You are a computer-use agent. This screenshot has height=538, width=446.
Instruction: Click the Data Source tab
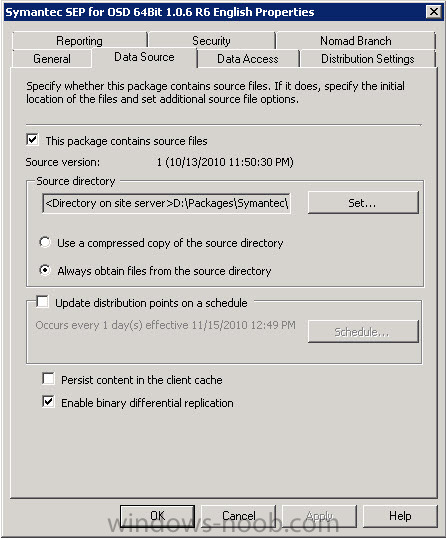tap(144, 57)
